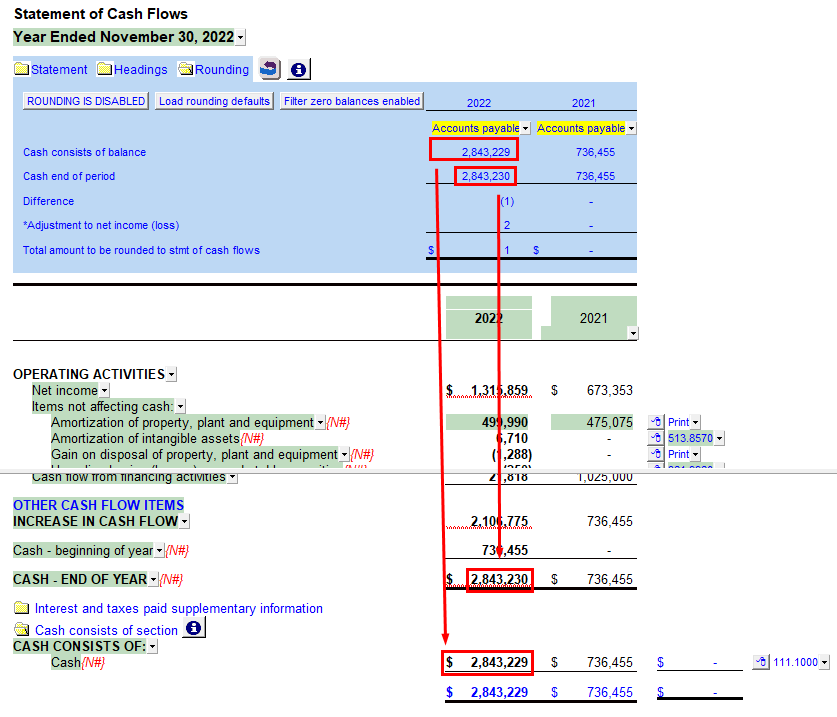Open Accounts payable dropdown under 2021
The height and width of the screenshot is (717, 837).
coord(631,128)
